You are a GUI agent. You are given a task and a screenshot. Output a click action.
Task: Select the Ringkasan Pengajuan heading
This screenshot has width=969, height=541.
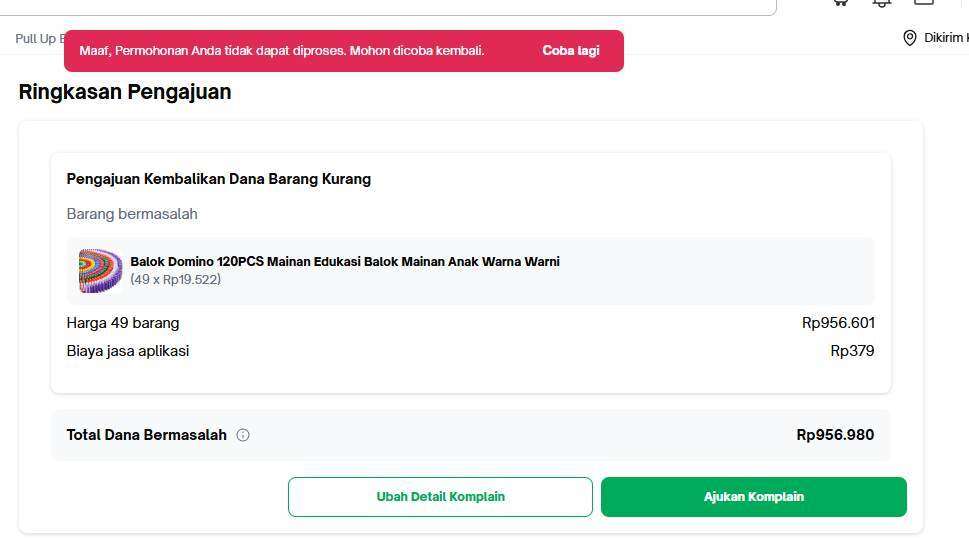pyautogui.click(x=125, y=92)
